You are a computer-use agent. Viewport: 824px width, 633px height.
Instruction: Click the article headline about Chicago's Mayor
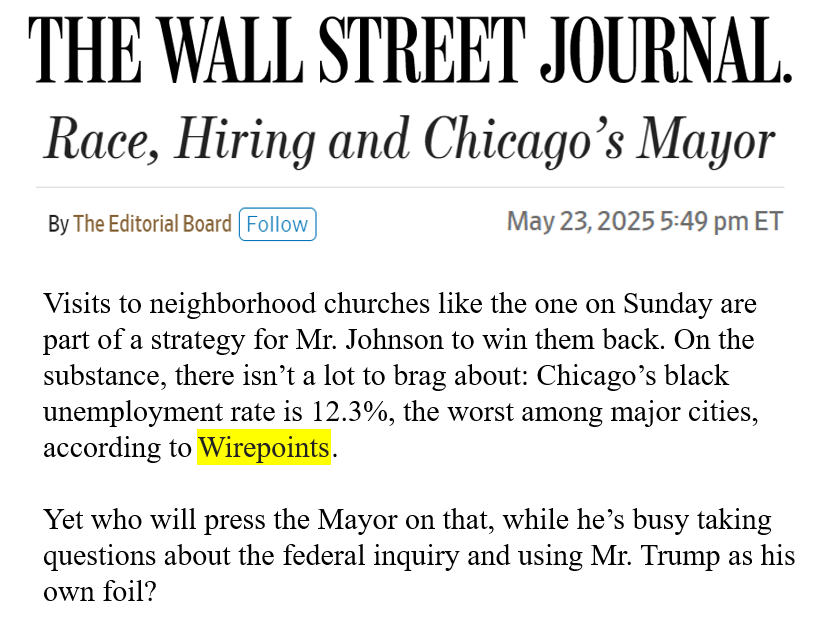tap(409, 139)
